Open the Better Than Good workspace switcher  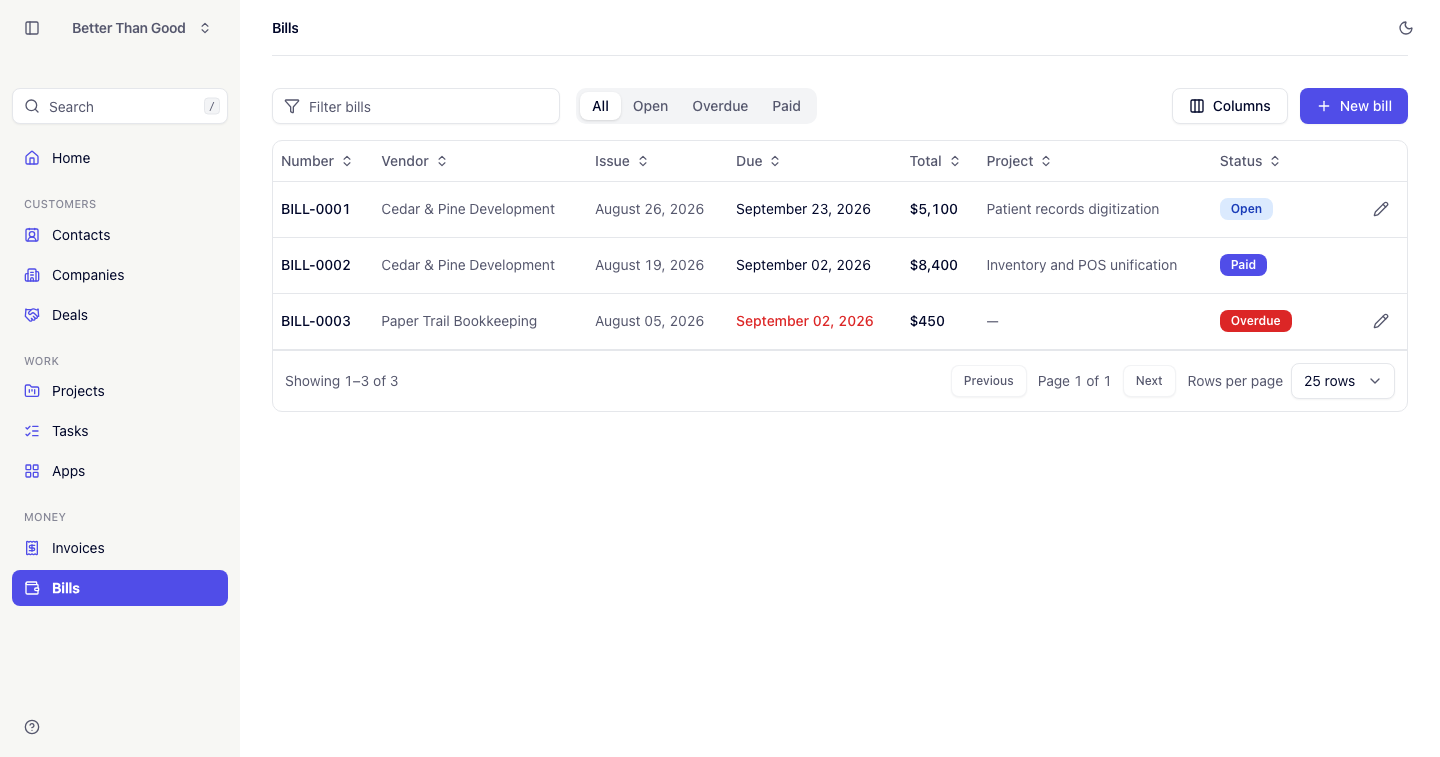click(x=141, y=28)
